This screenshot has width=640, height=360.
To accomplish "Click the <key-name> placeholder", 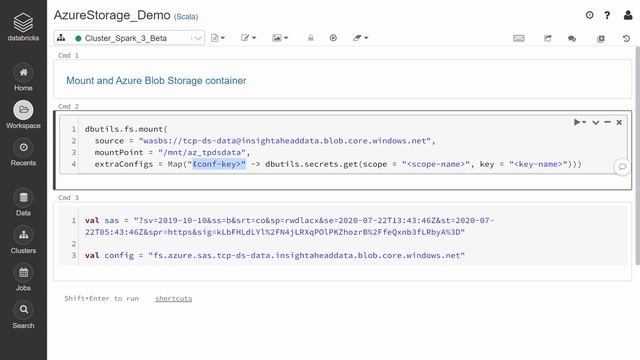I will (x=538, y=164).
